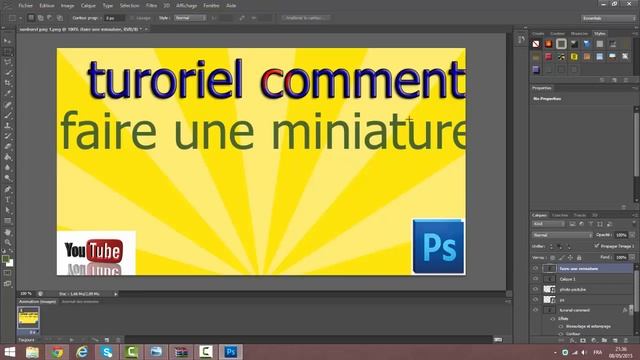
Task: Select the Eraser tool
Action: [x=7, y=146]
